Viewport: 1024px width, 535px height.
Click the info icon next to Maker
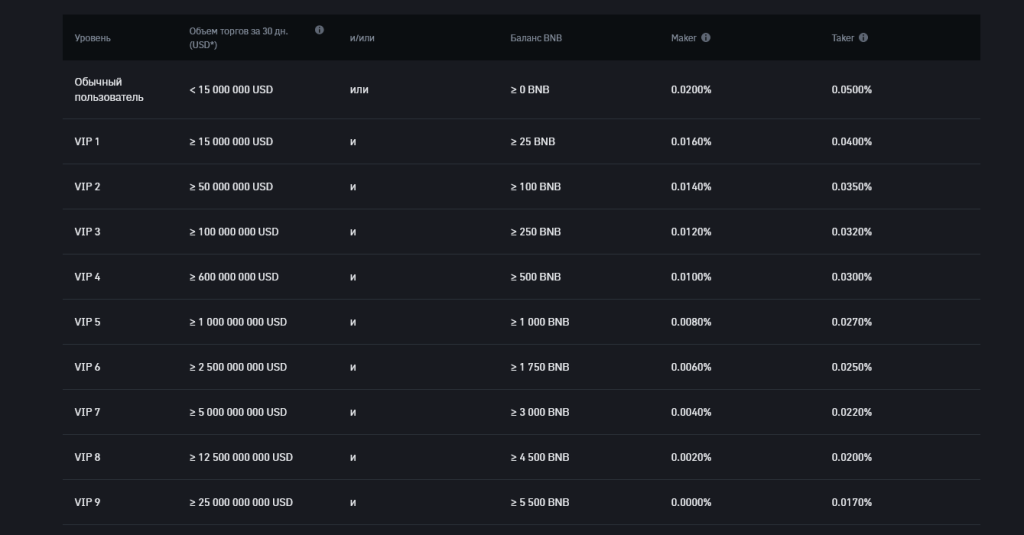tap(706, 38)
